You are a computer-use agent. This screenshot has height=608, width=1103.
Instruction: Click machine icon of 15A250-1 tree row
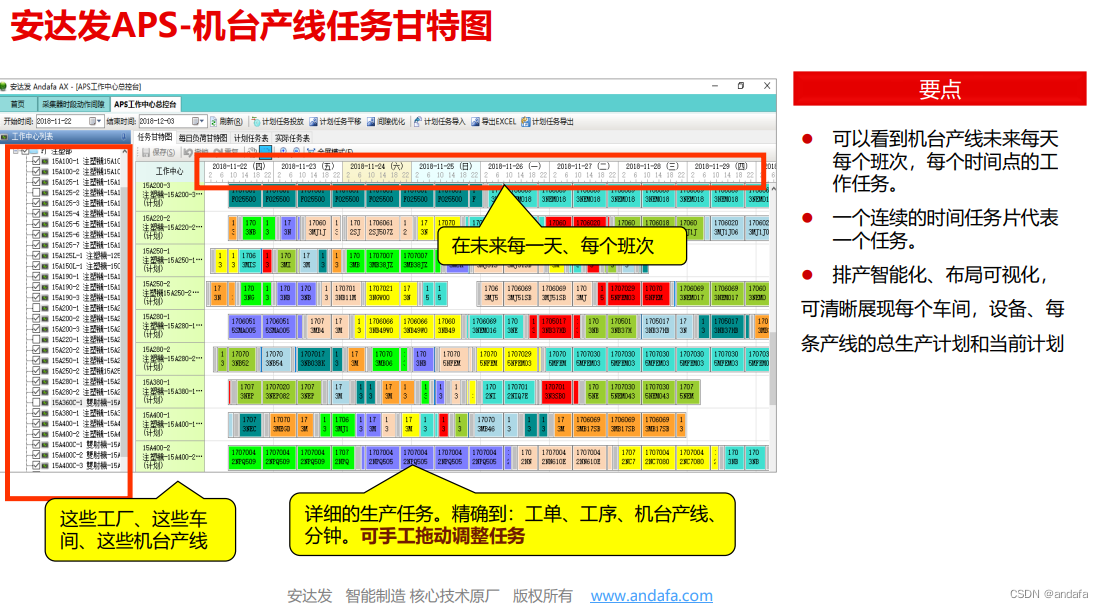pyautogui.click(x=45, y=360)
